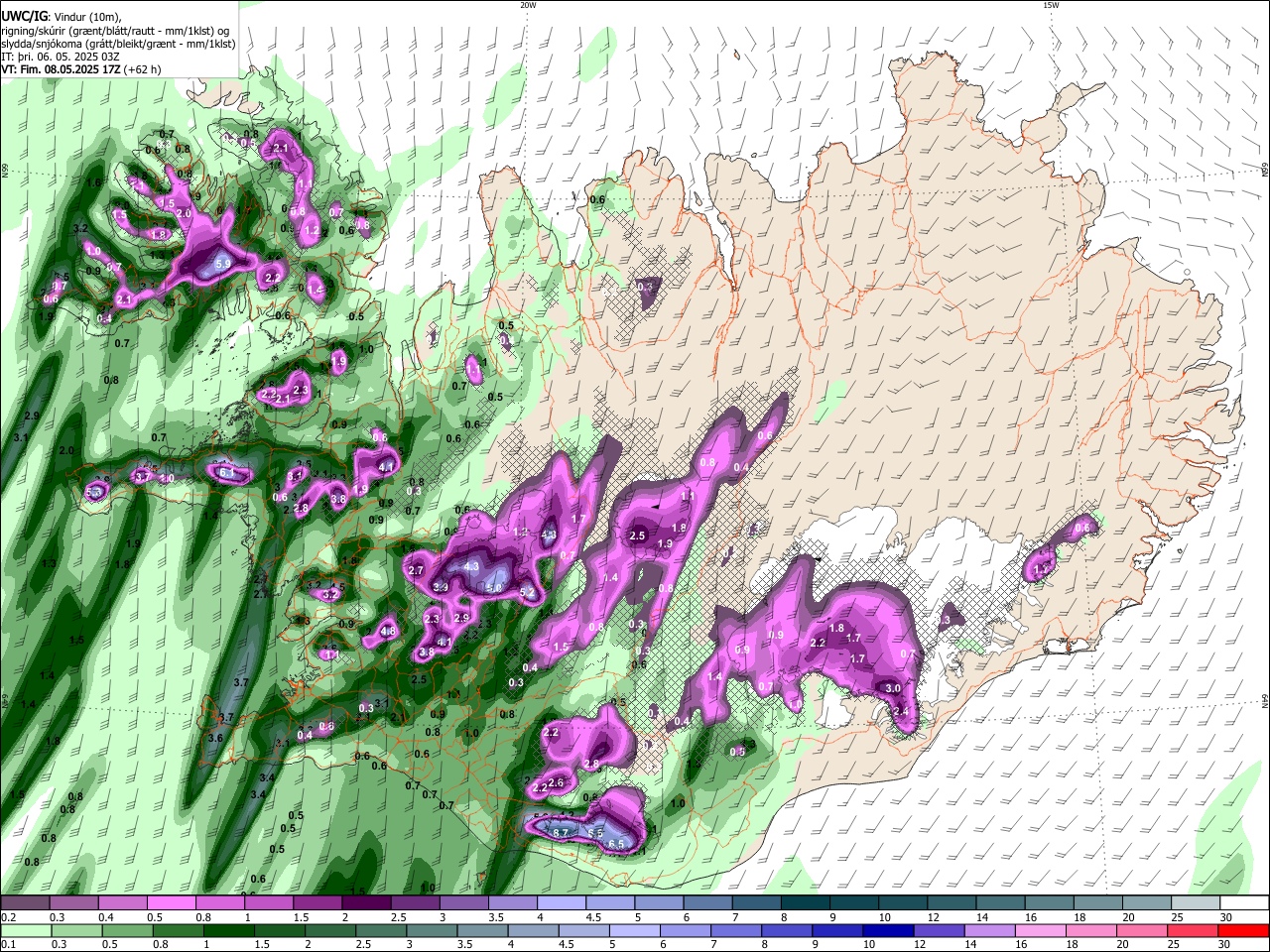Select dark blue 10 swatch in rain legend
Screen dimensions: 1270x952
886,930
